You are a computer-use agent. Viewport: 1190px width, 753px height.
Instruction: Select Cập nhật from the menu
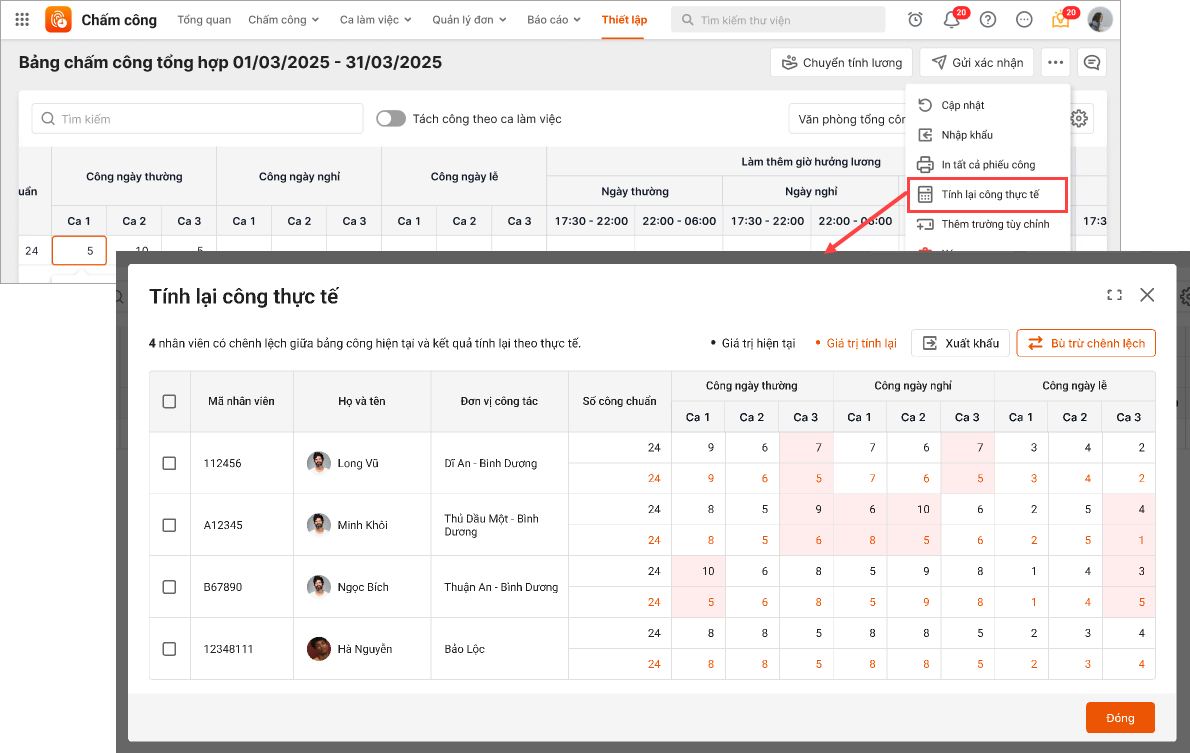pyautogui.click(x=987, y=105)
